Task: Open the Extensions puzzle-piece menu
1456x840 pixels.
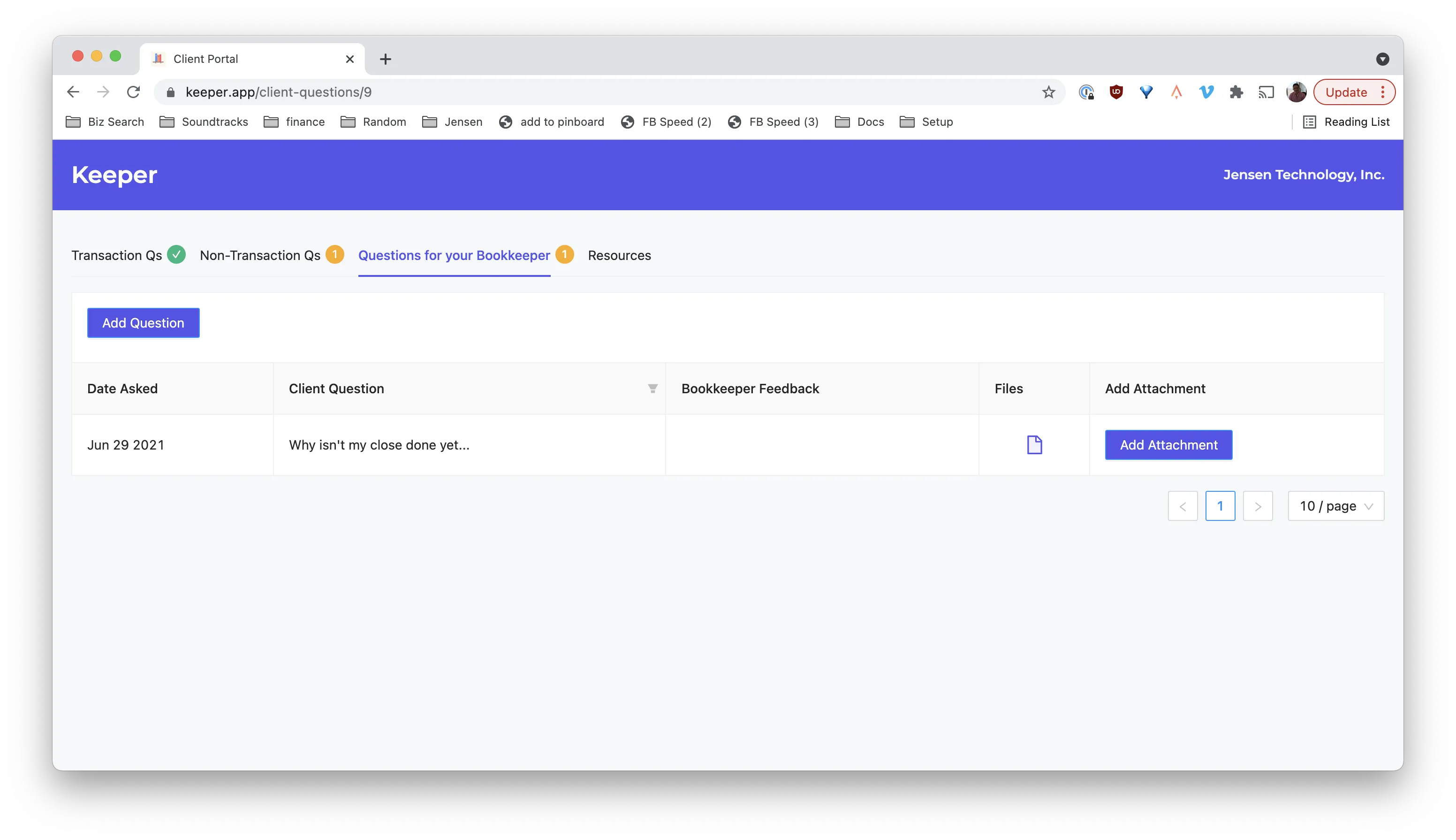Action: (1236, 92)
